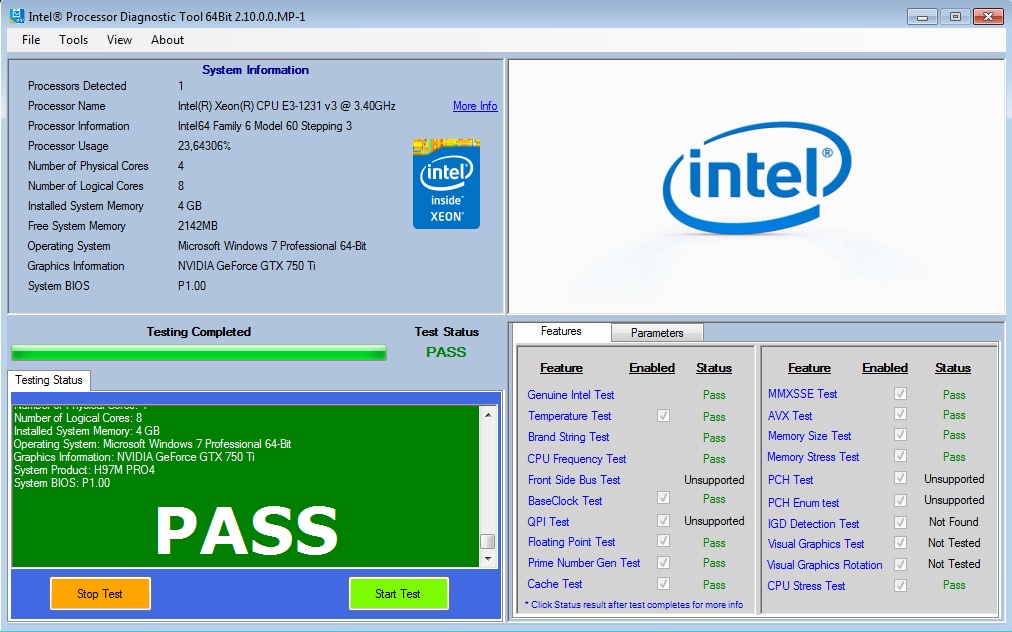Toggle the Cache Test checkbox
The height and width of the screenshot is (632, 1012).
tap(663, 583)
